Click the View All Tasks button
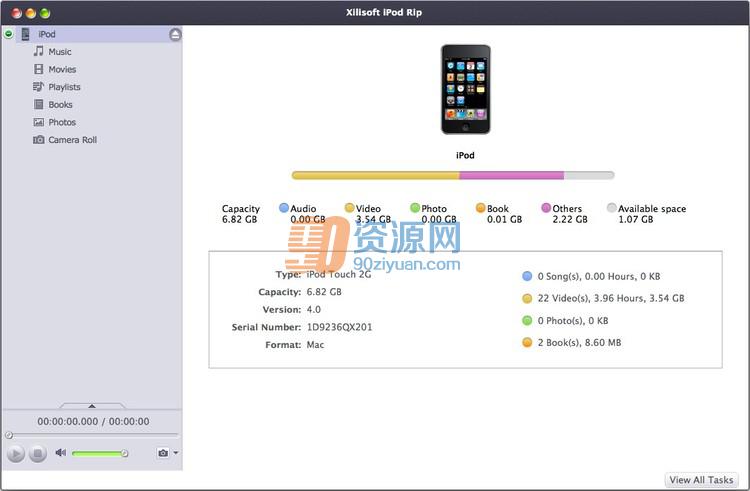Viewport: 750px width, 491px height. tap(701, 480)
